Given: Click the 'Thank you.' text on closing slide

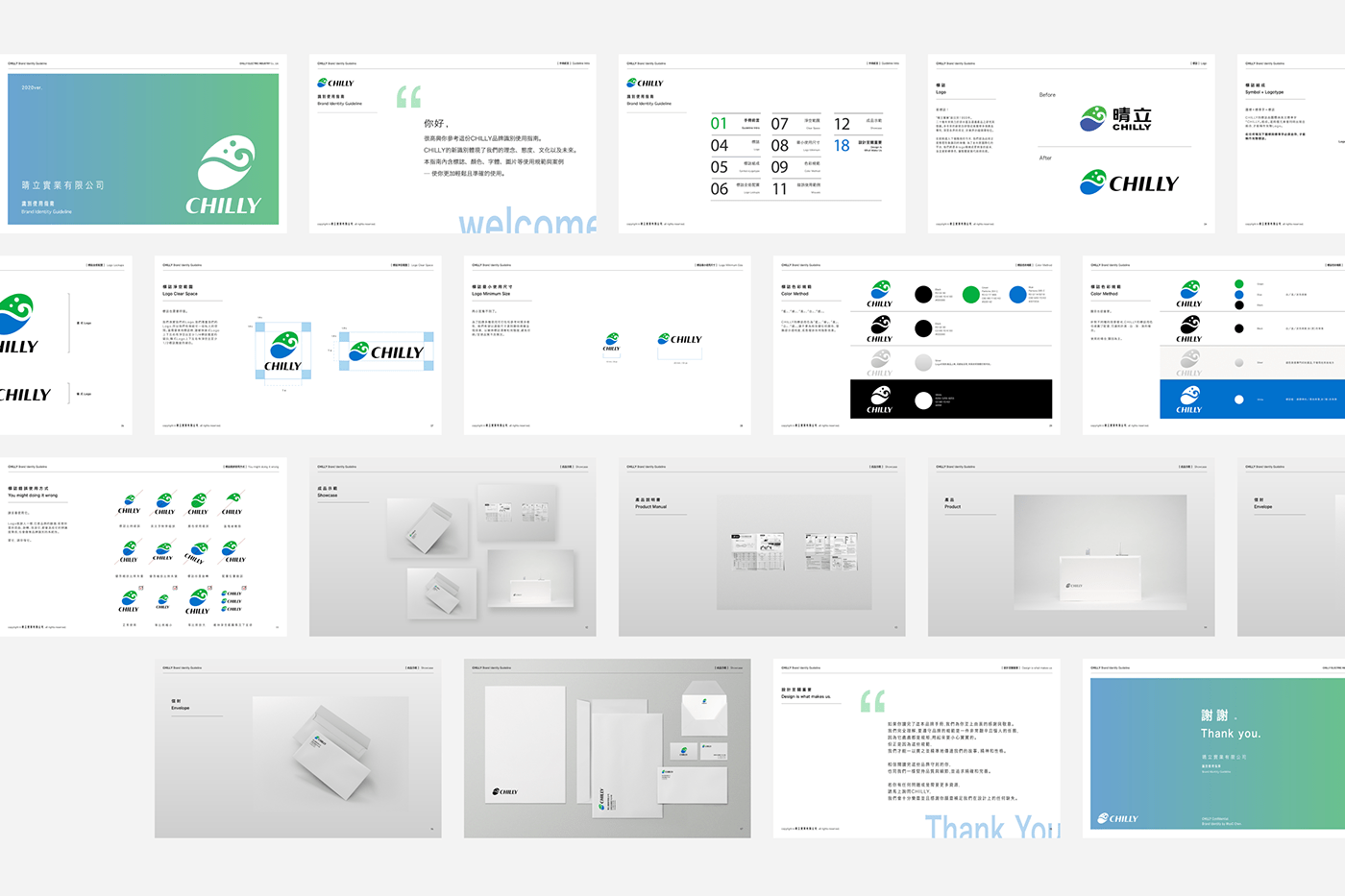Looking at the screenshot, I should pos(1231,734).
